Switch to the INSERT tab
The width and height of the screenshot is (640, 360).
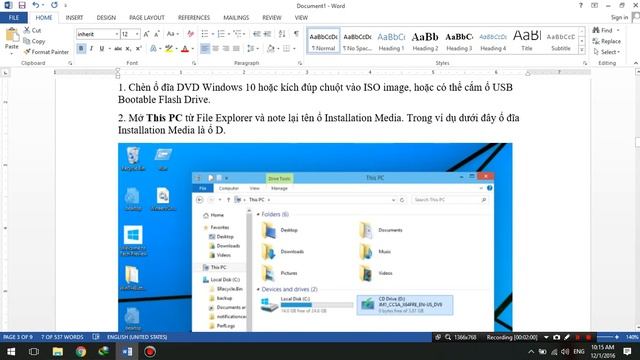pyautogui.click(x=74, y=18)
